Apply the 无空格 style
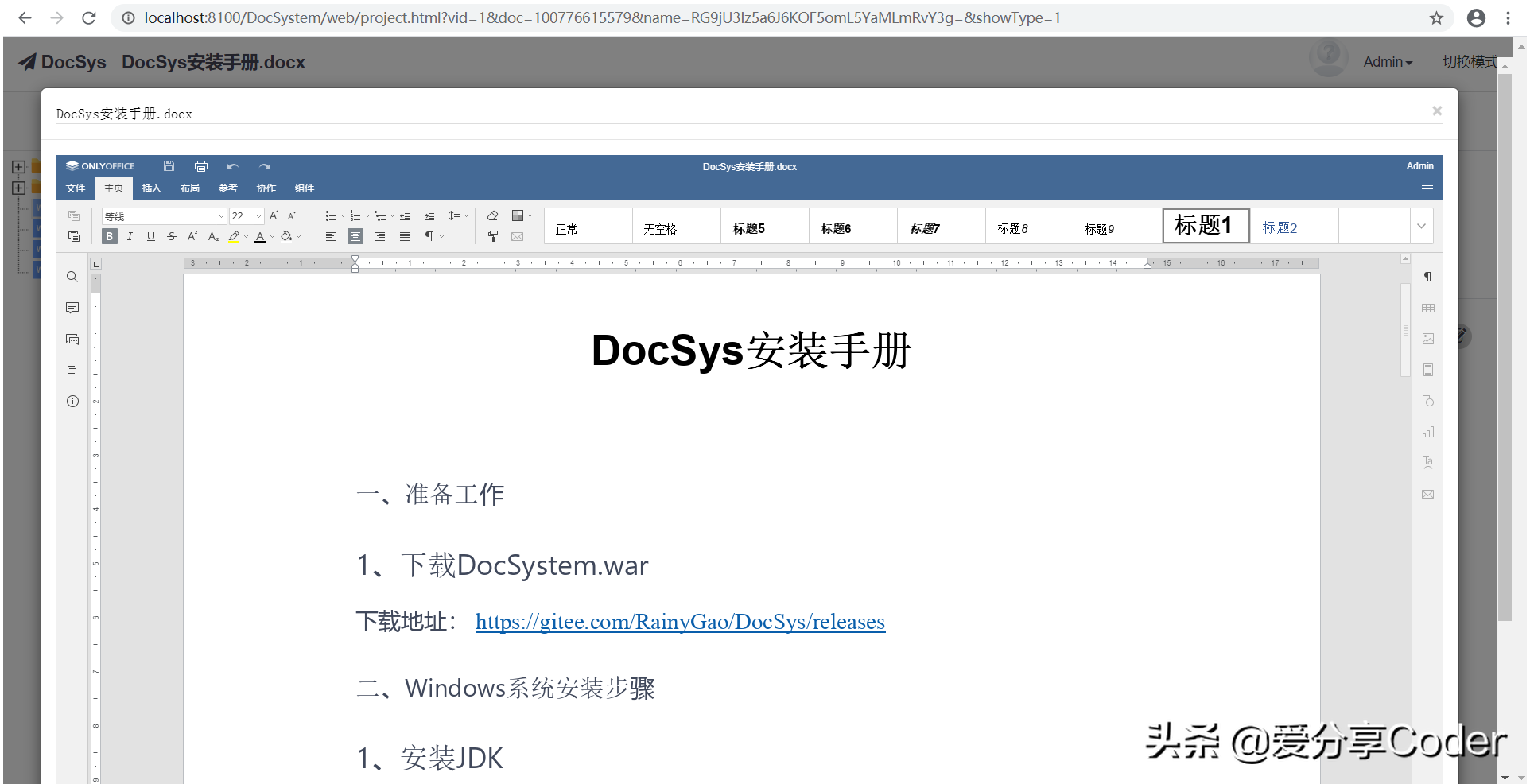Viewport: 1530px width, 784px height. [677, 226]
